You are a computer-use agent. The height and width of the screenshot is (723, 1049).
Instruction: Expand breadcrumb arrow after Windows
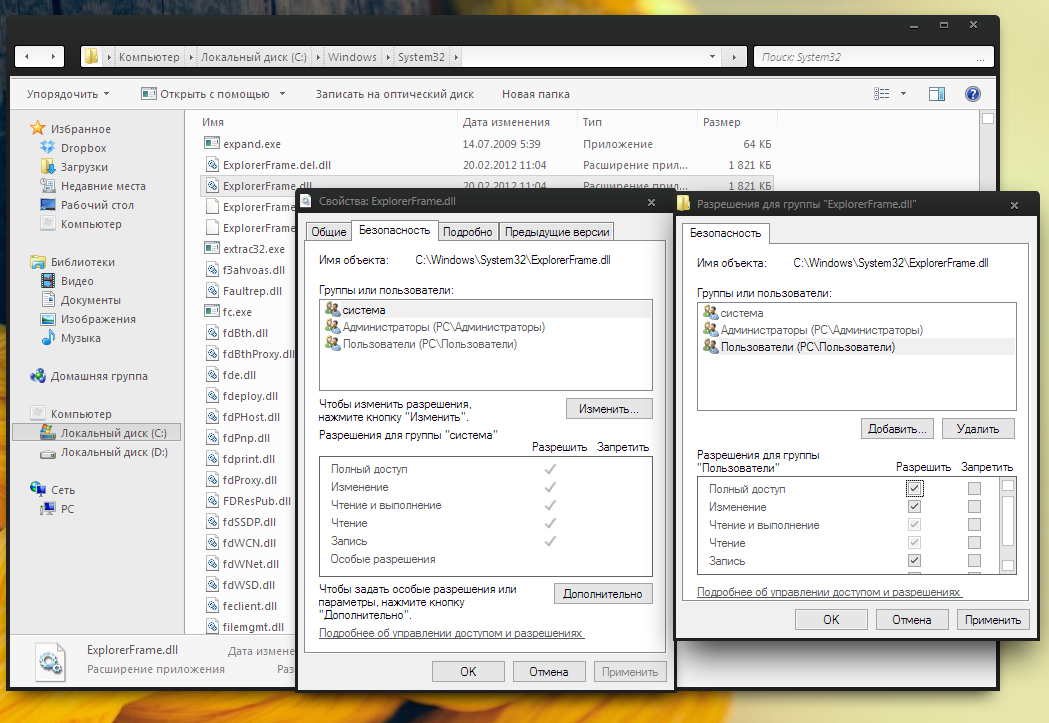coord(388,57)
